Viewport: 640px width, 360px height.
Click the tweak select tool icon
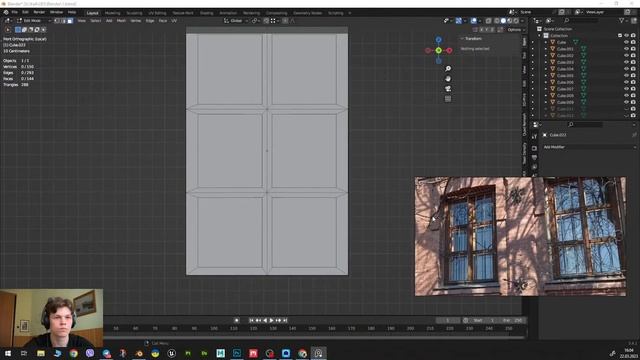coord(7,30)
